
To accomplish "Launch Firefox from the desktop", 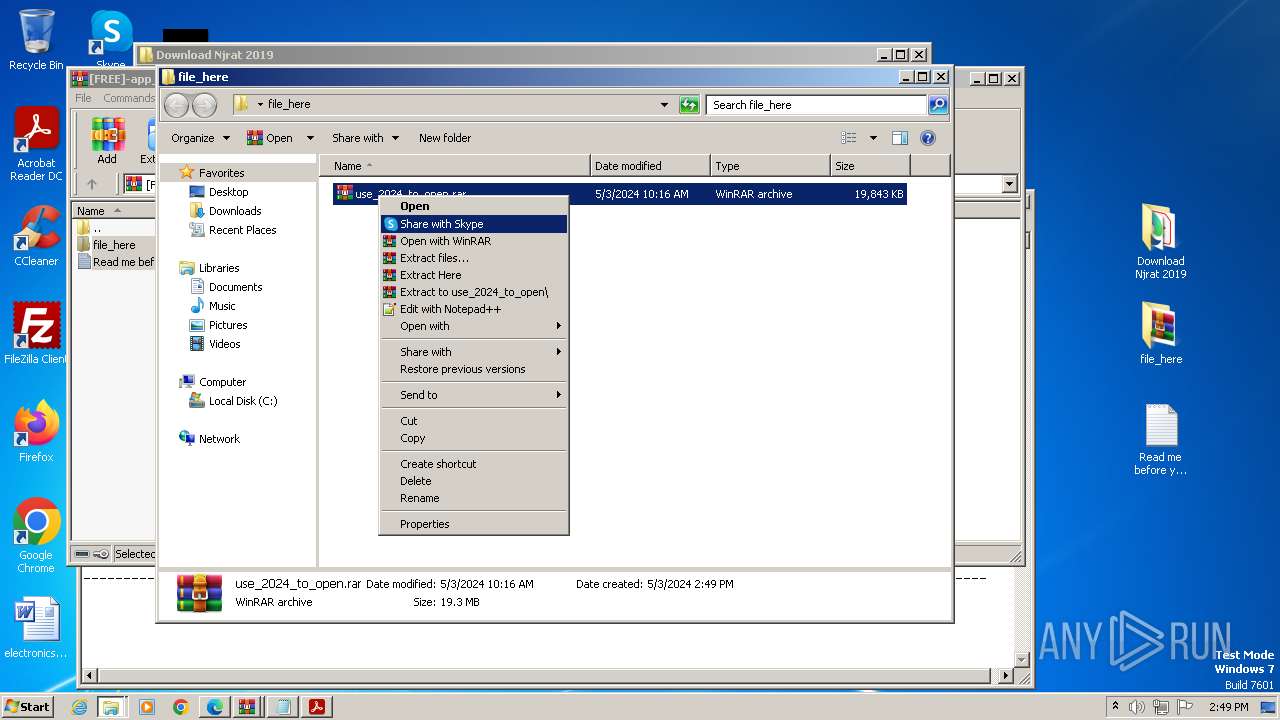I will [x=36, y=431].
